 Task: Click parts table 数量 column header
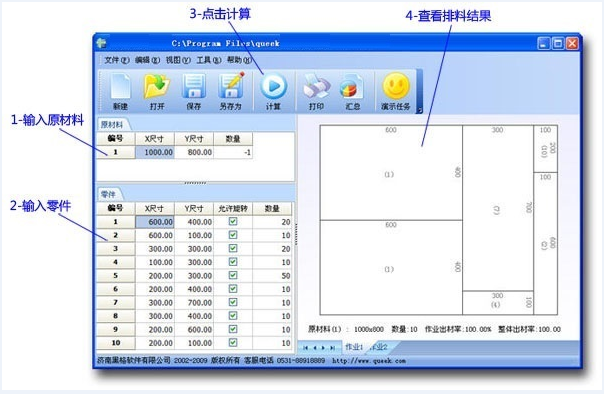point(272,209)
